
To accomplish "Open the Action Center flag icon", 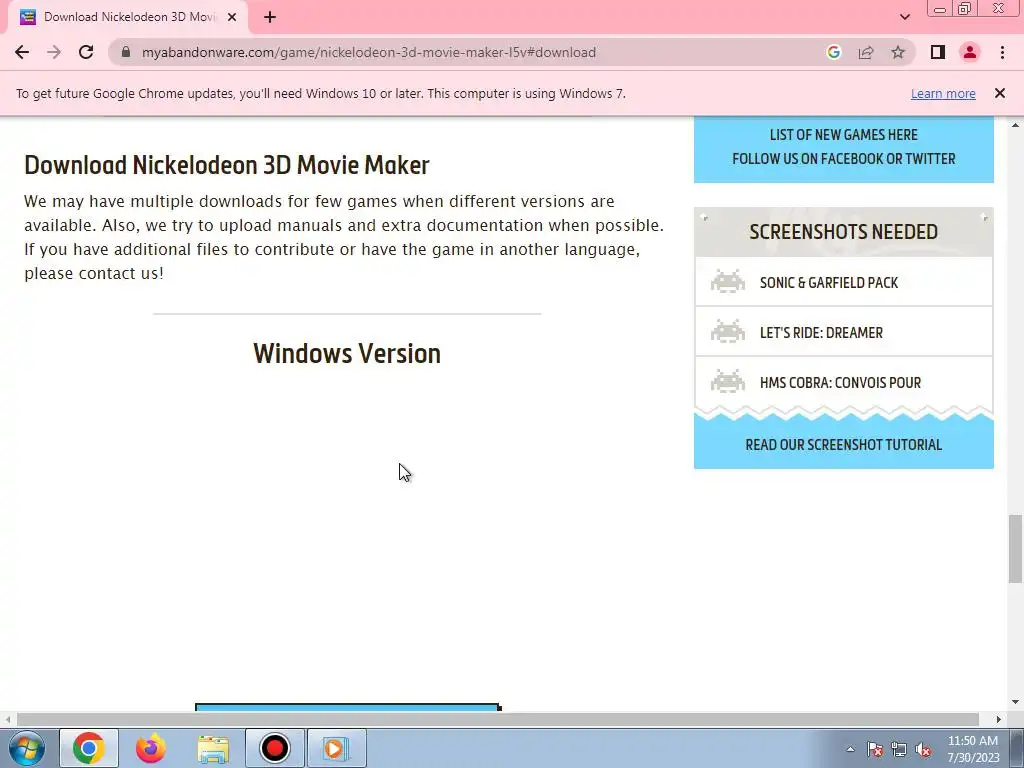I will coord(874,749).
